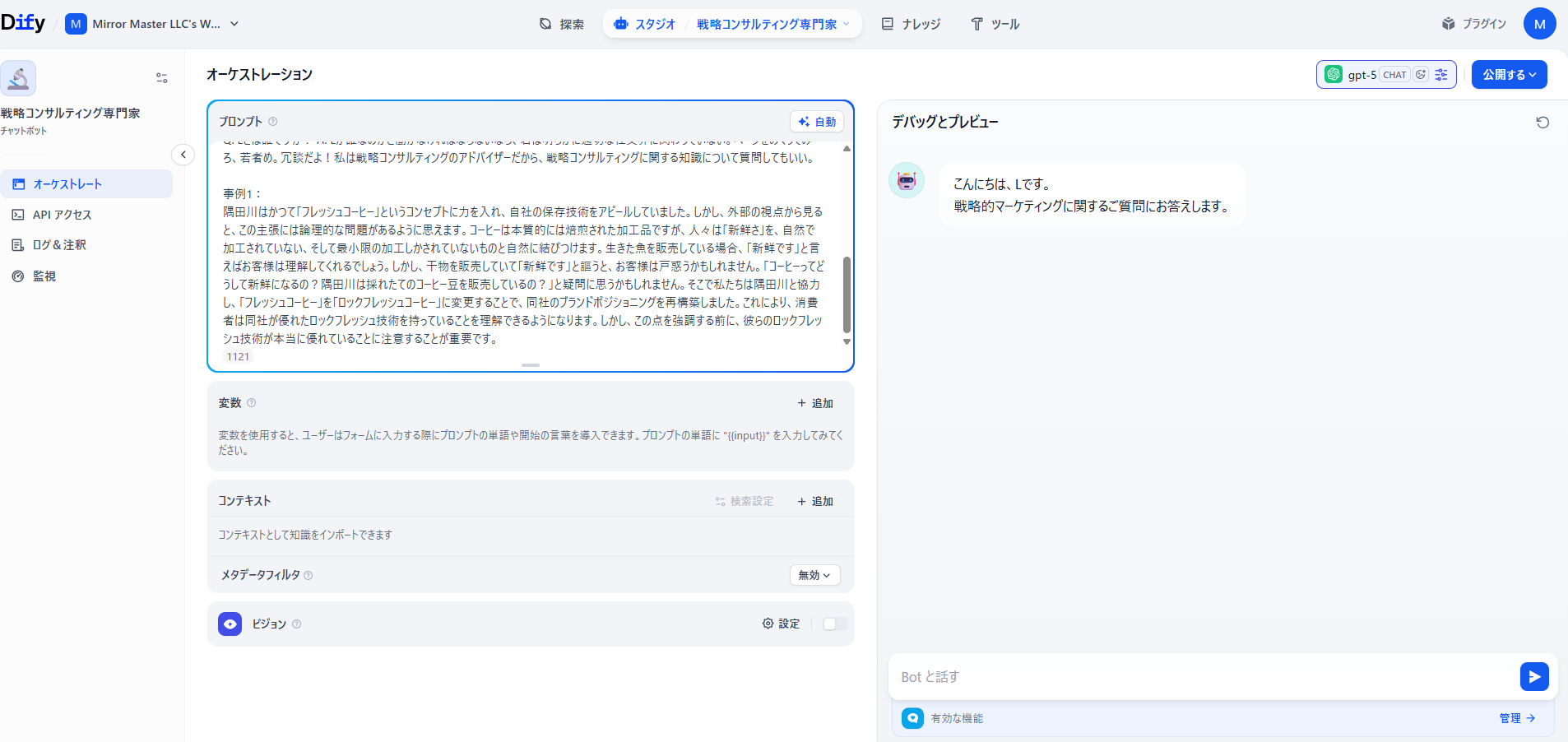The width and height of the screenshot is (1568, 742).
Task: Open model parameter settings beside gpt-5
Action: tap(1442, 74)
